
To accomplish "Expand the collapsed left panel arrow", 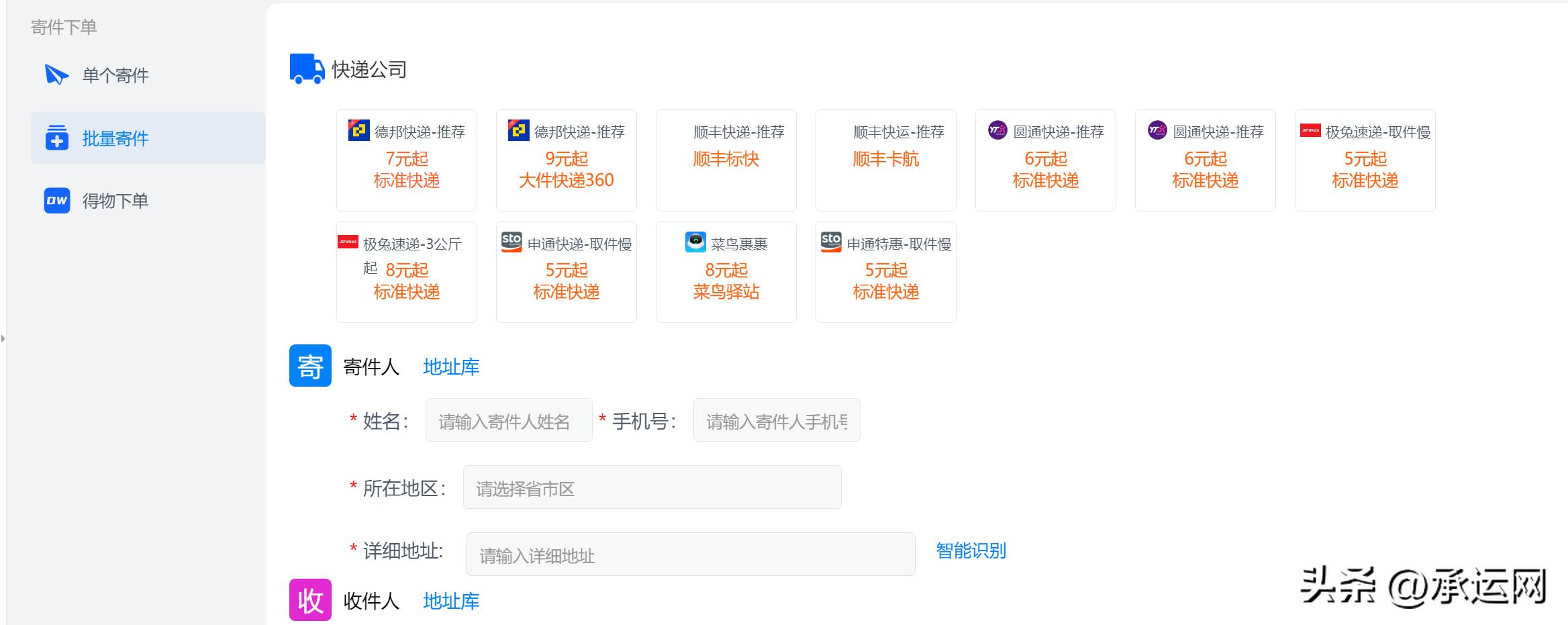I will coord(5,339).
